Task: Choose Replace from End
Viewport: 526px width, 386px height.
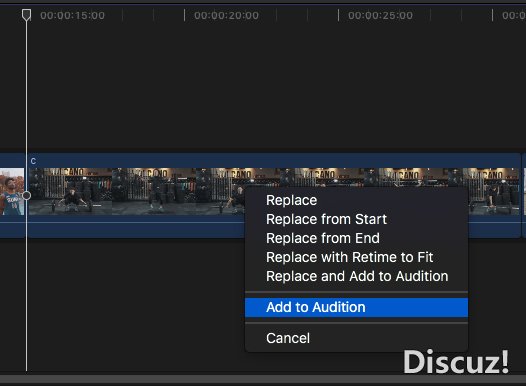Action: click(323, 238)
